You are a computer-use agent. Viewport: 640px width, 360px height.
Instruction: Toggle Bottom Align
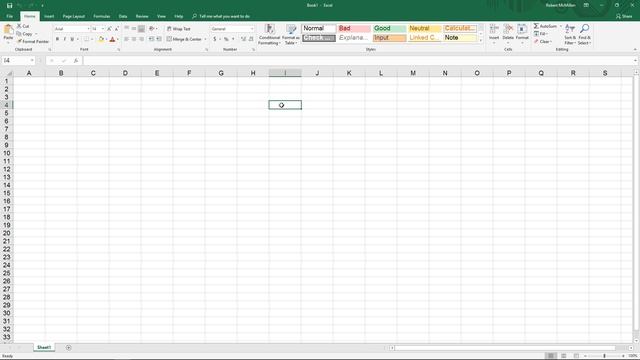(x=141, y=29)
